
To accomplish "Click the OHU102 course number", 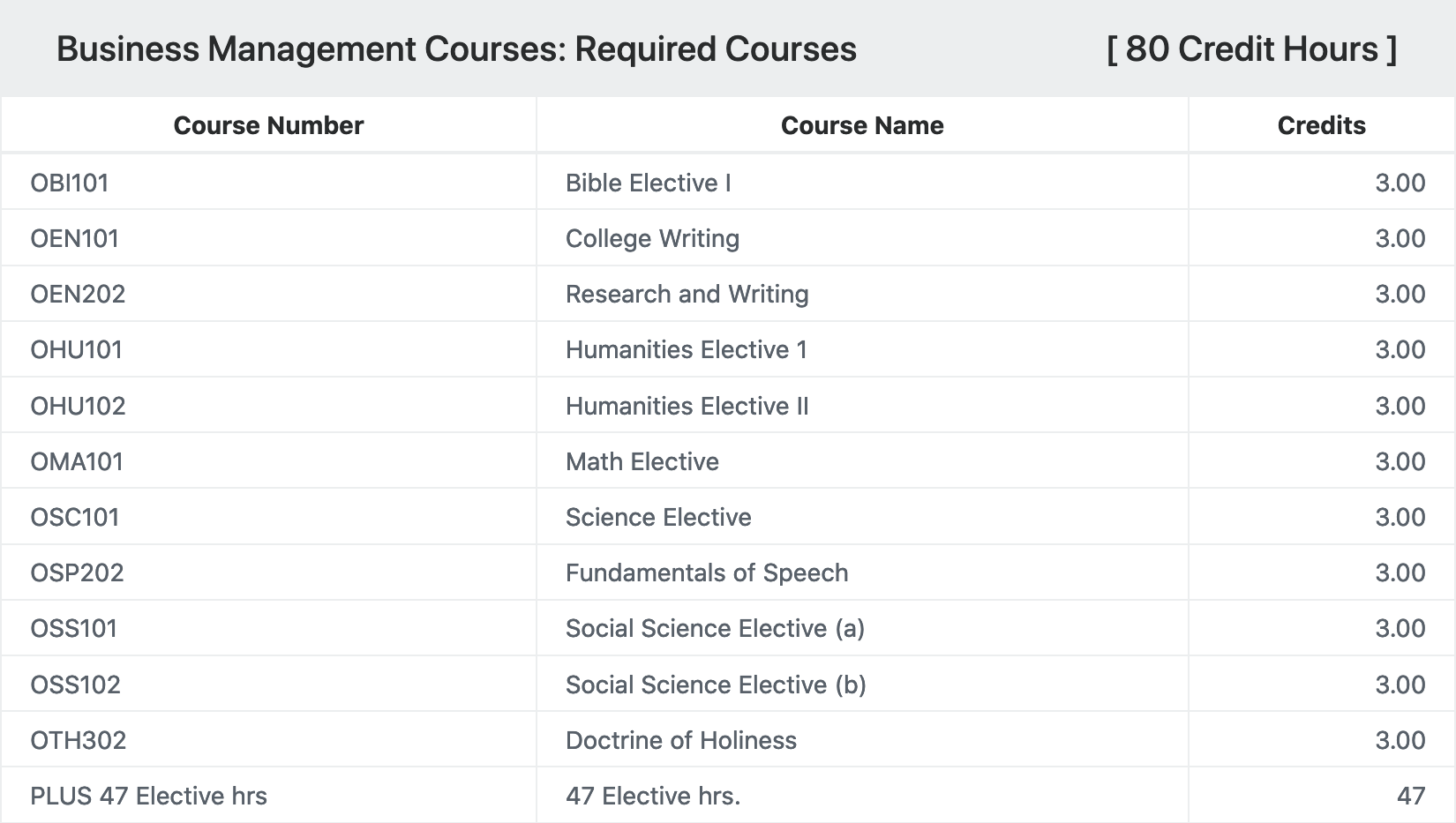I will point(78,406).
